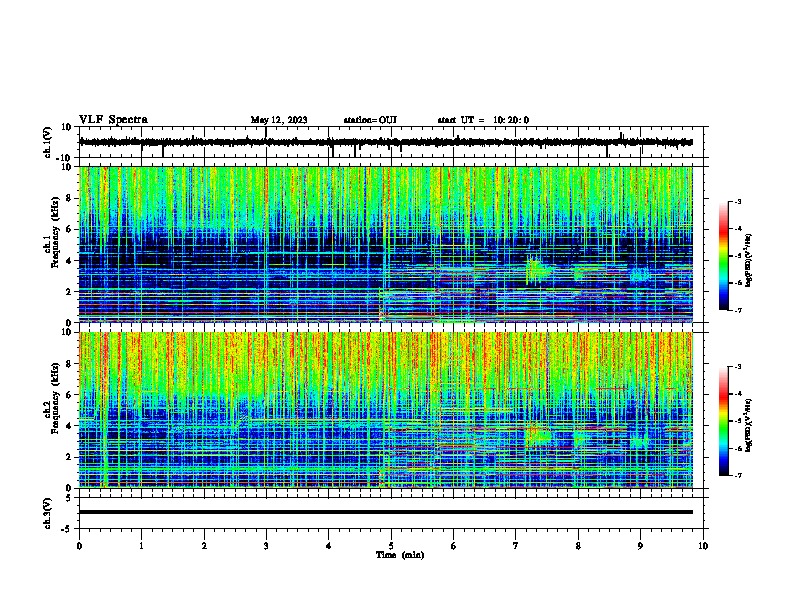792x612 pixels.
Task: Click the ch.1 spectrogram color bar
Action: coord(723,256)
